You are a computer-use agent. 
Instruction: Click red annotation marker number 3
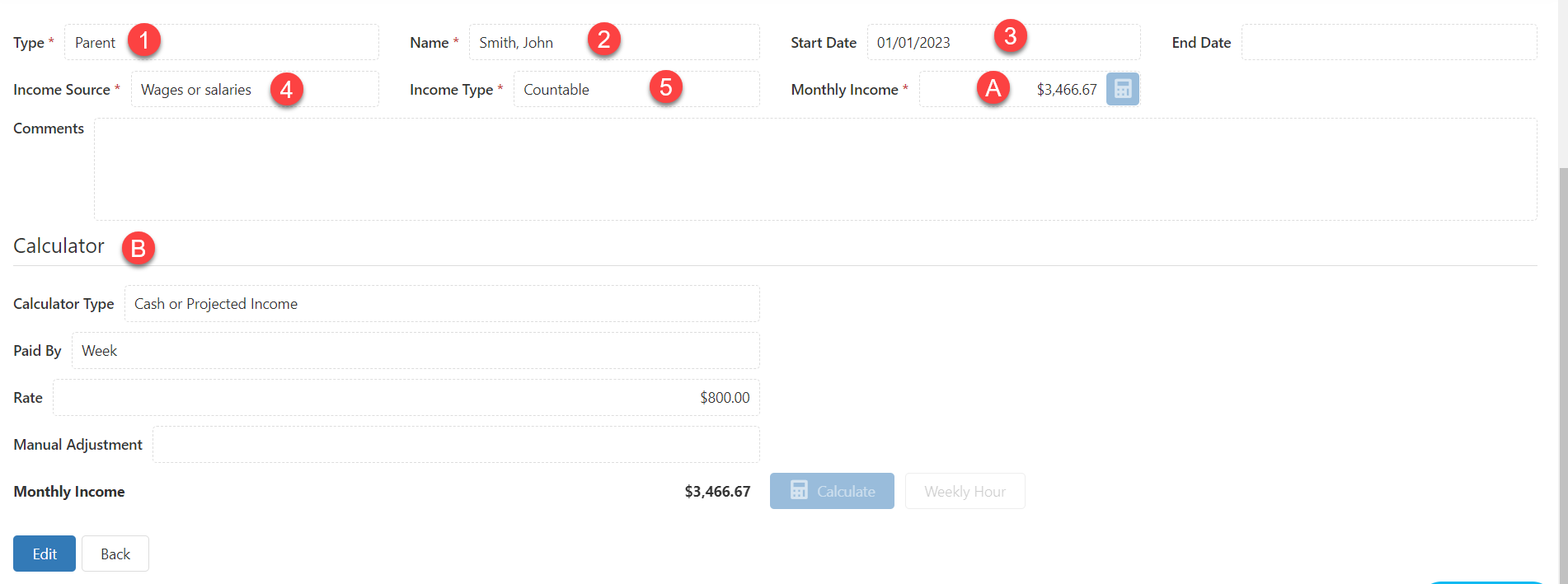click(1011, 35)
